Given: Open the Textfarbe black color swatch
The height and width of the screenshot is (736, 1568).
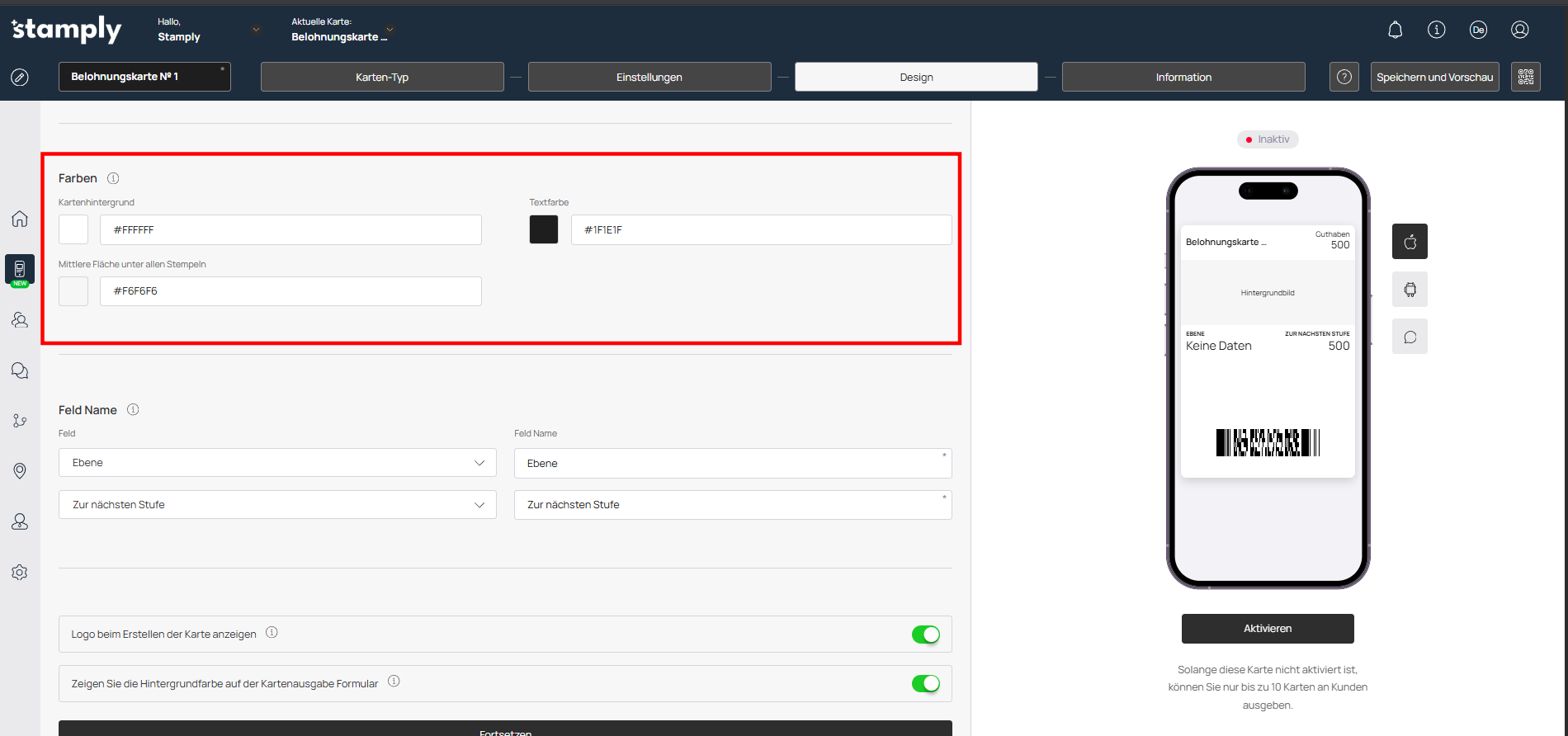Looking at the screenshot, I should click(544, 229).
